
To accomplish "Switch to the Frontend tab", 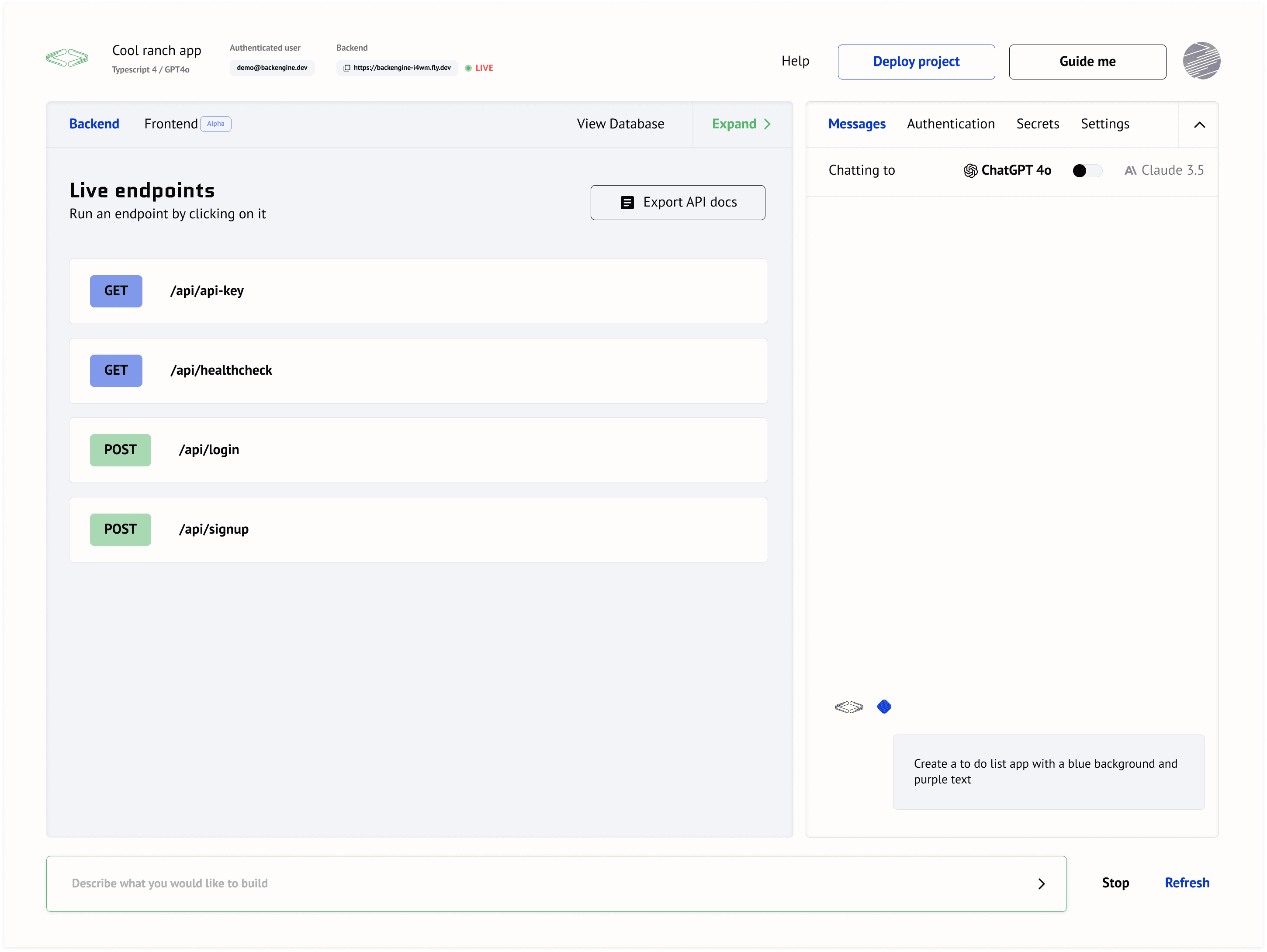I will (x=171, y=124).
